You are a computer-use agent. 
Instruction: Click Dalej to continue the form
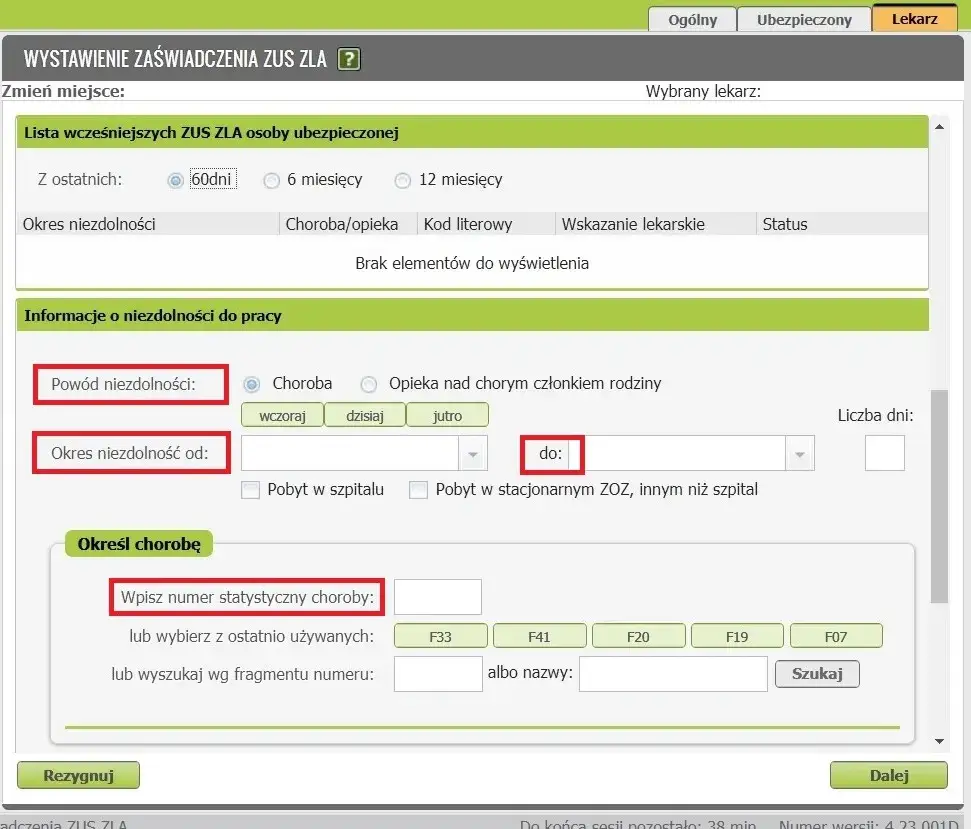point(888,775)
